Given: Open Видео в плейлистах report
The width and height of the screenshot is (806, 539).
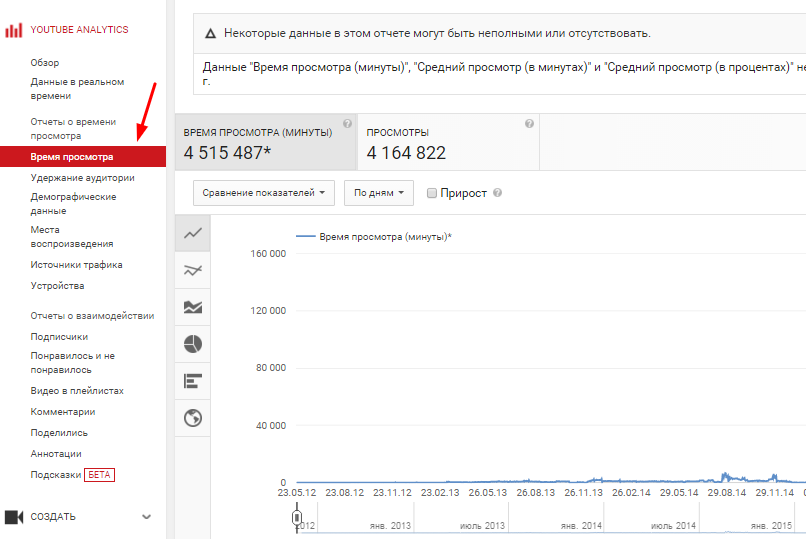Looking at the screenshot, I should tap(77, 391).
